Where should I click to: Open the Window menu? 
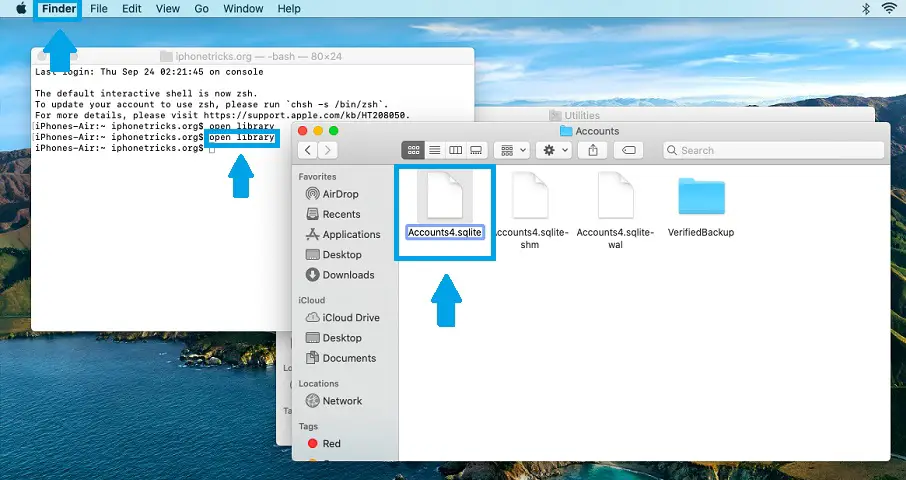click(x=243, y=9)
